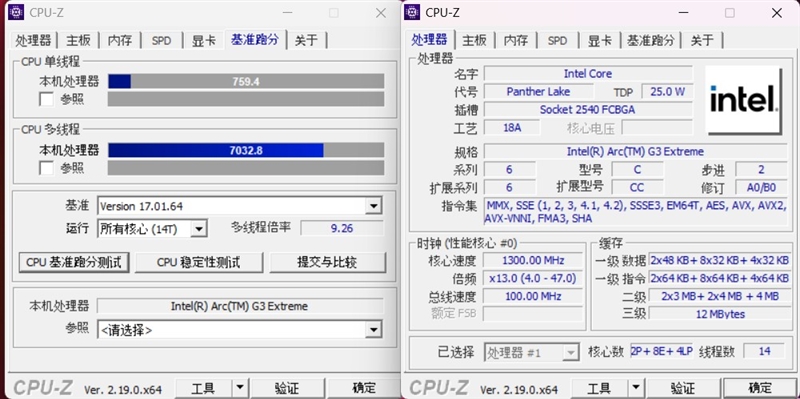Click 扩展型号 value CC
This screenshot has height=399, width=800.
pyautogui.click(x=637, y=187)
